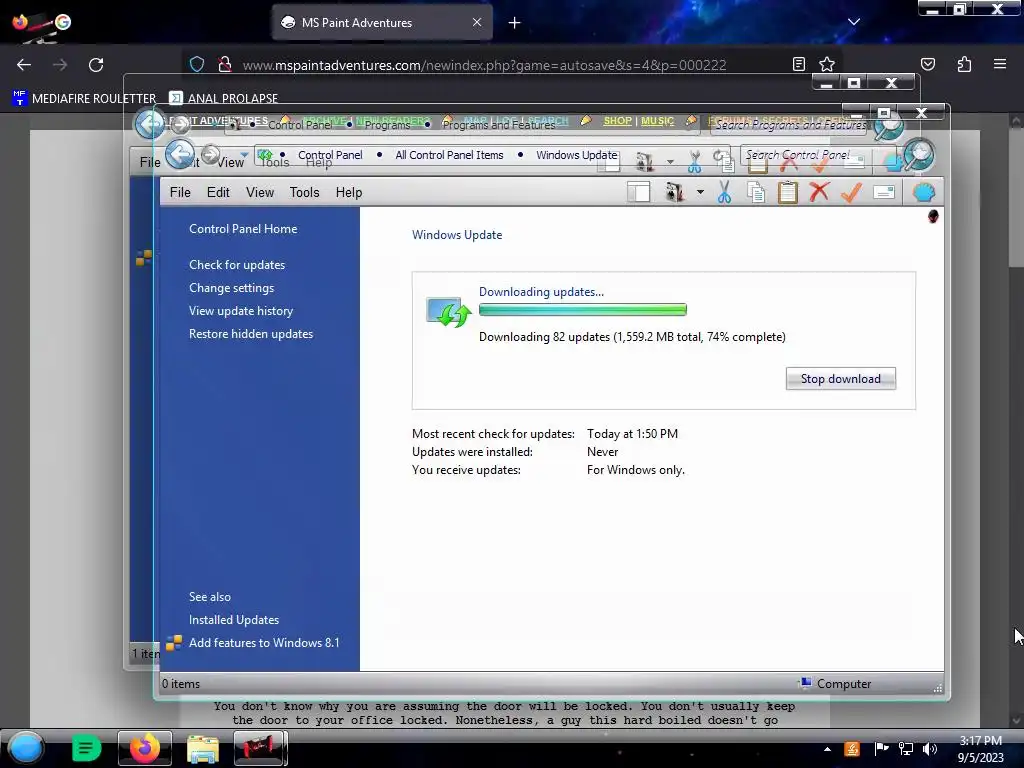Click Windows Update breadcrumb segment

(x=577, y=155)
